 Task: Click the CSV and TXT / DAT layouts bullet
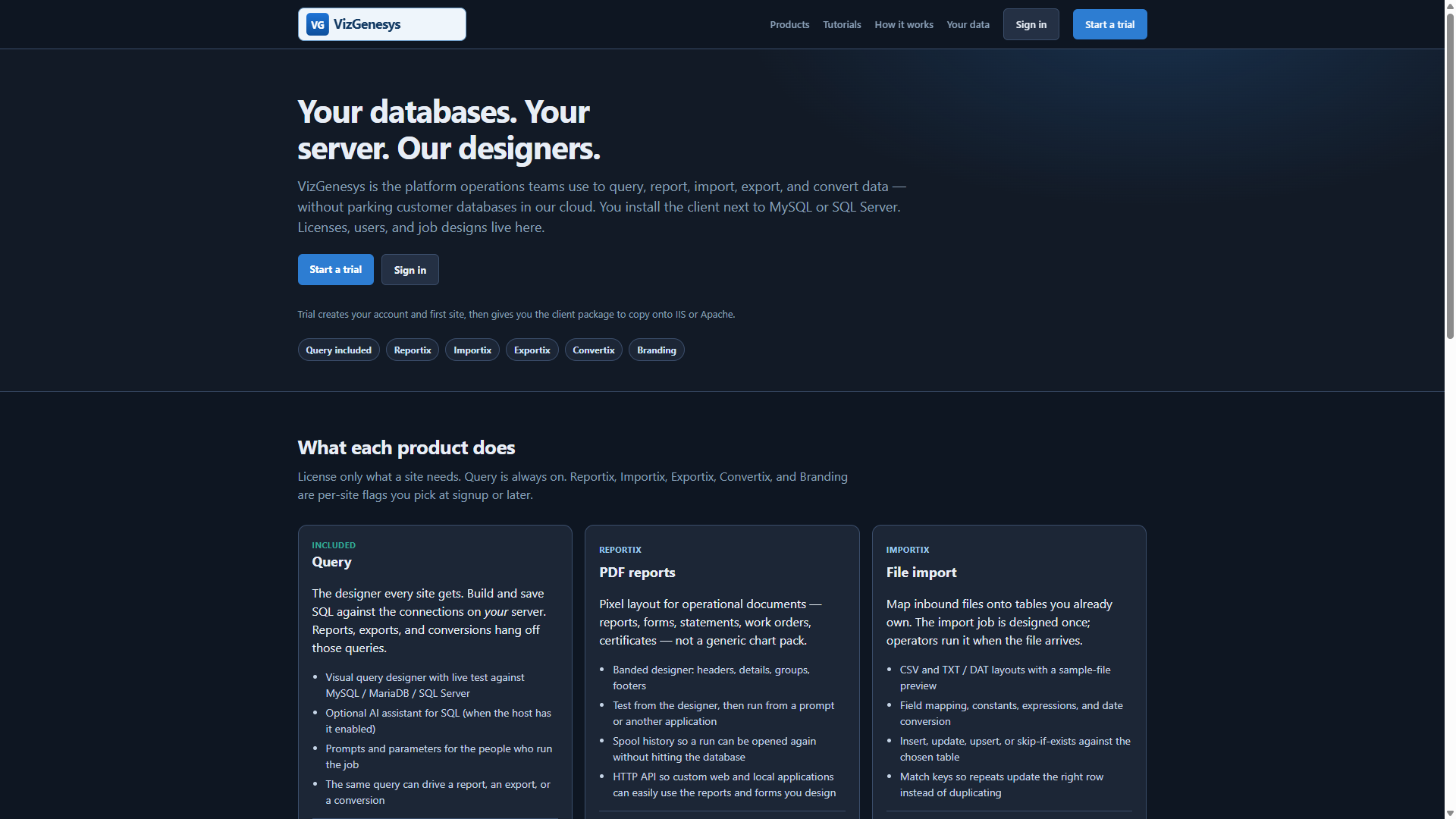click(x=1005, y=678)
